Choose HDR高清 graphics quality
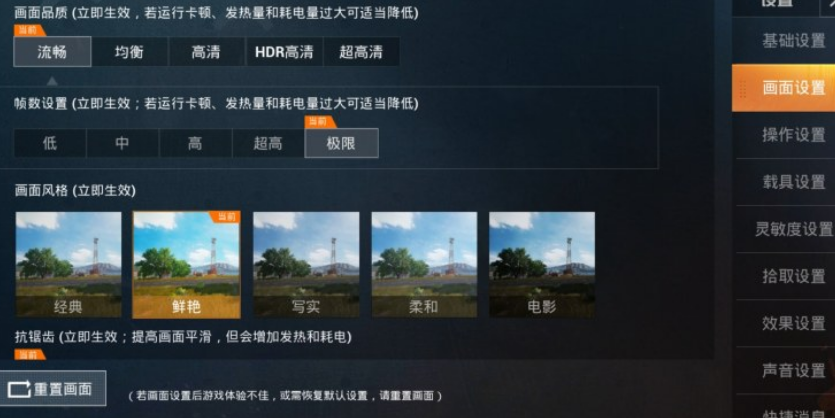This screenshot has width=835, height=418. coord(284,52)
